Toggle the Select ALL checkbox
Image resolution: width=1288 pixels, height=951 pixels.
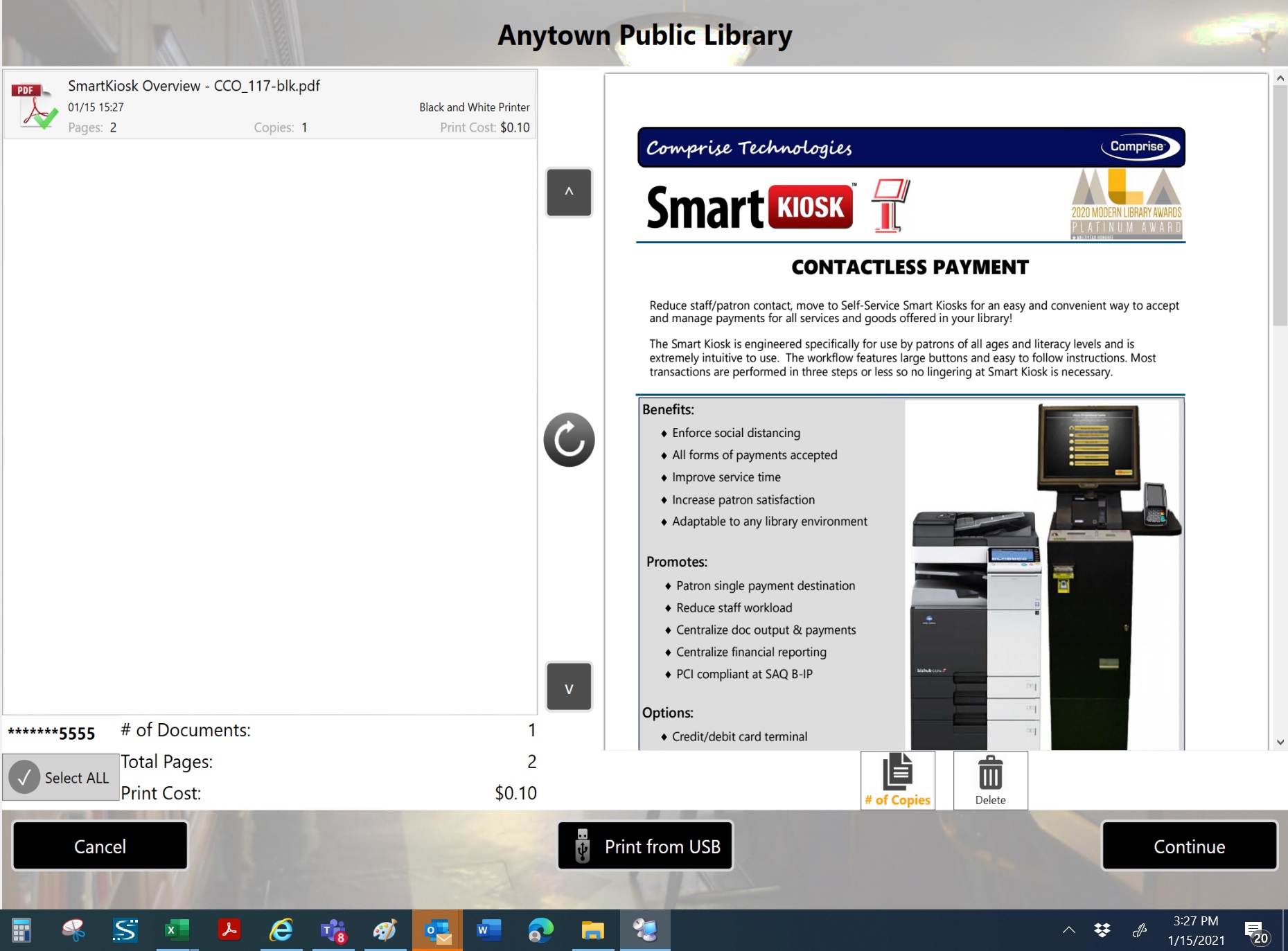(24, 777)
